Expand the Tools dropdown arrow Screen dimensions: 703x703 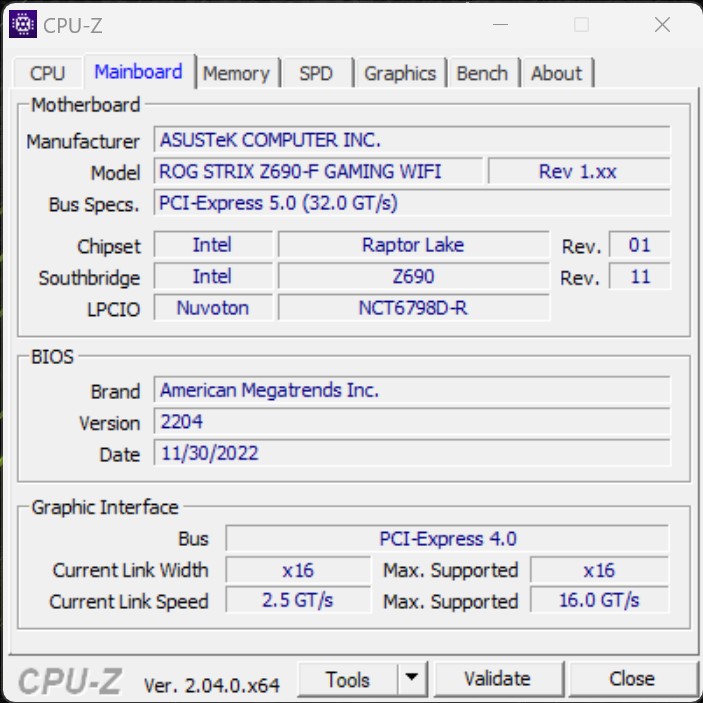[x=411, y=679]
